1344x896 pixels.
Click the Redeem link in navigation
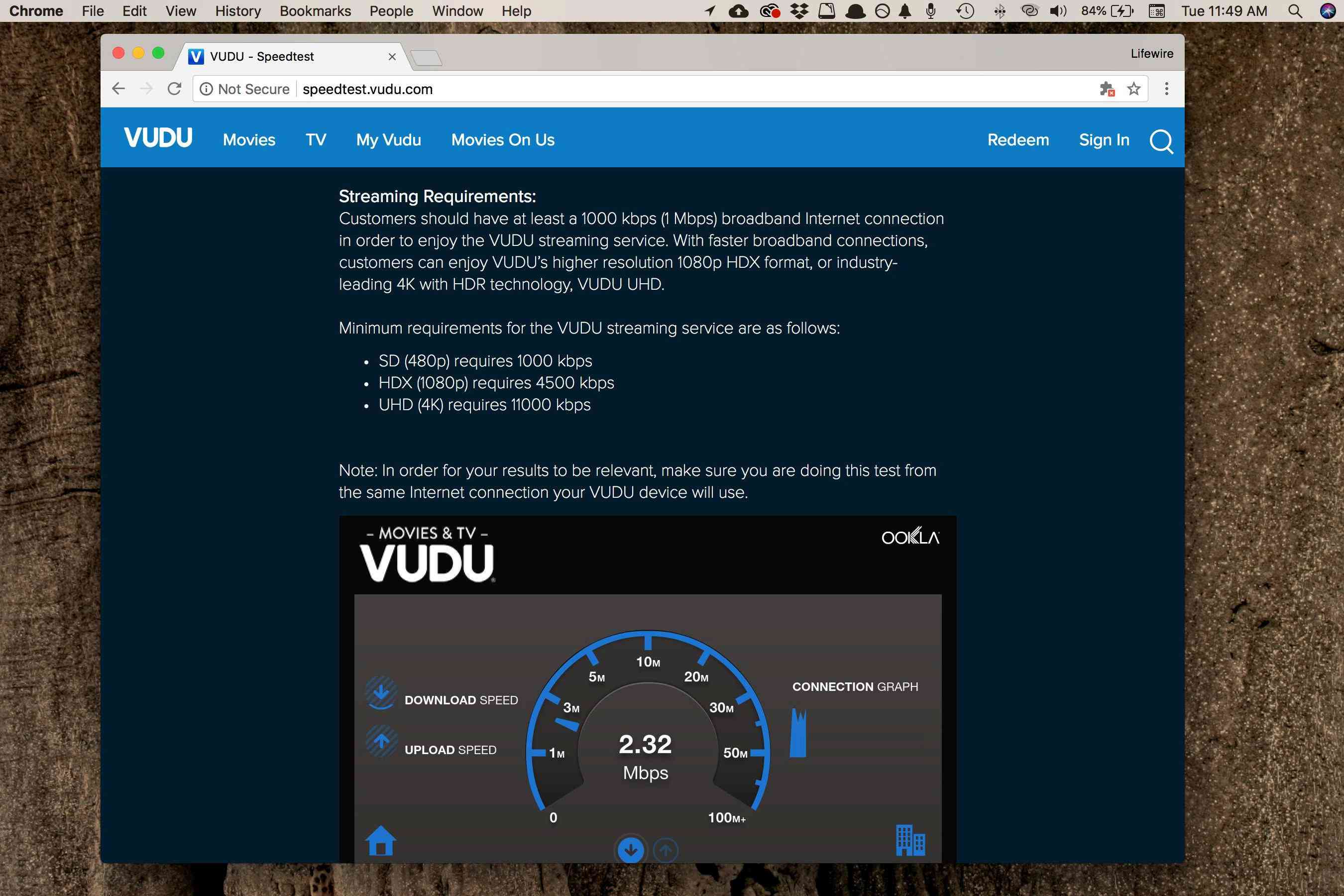1018,139
